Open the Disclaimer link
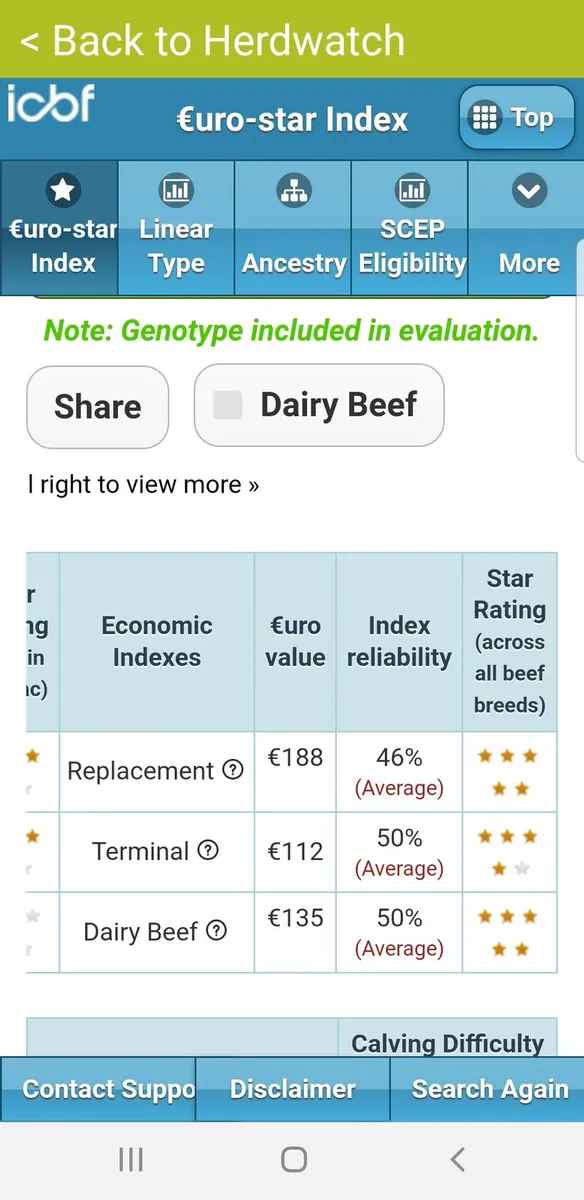584x1200 pixels. click(x=292, y=1089)
